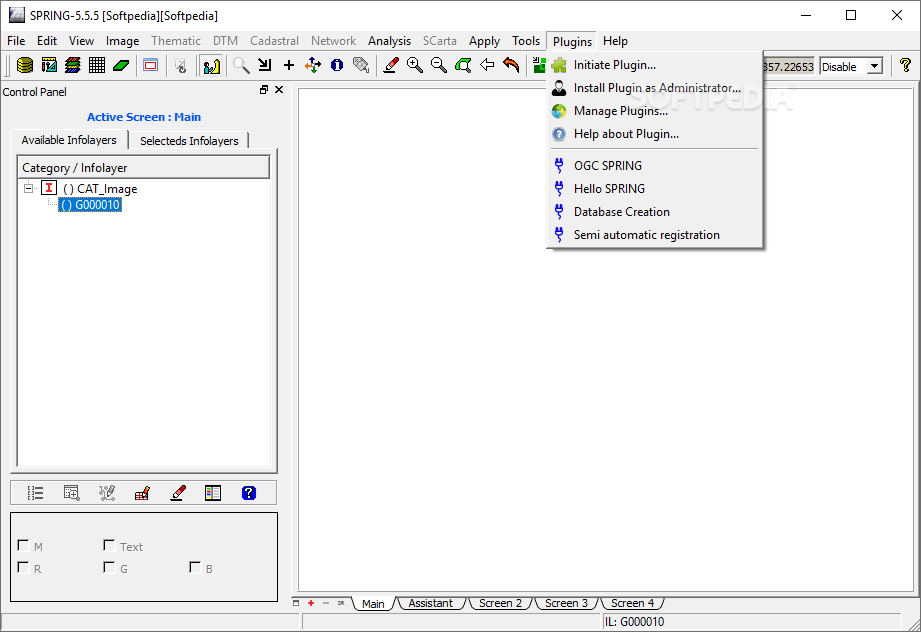
Task: Open the stacked color layers toolbar icon
Action: pyautogui.click(x=73, y=65)
